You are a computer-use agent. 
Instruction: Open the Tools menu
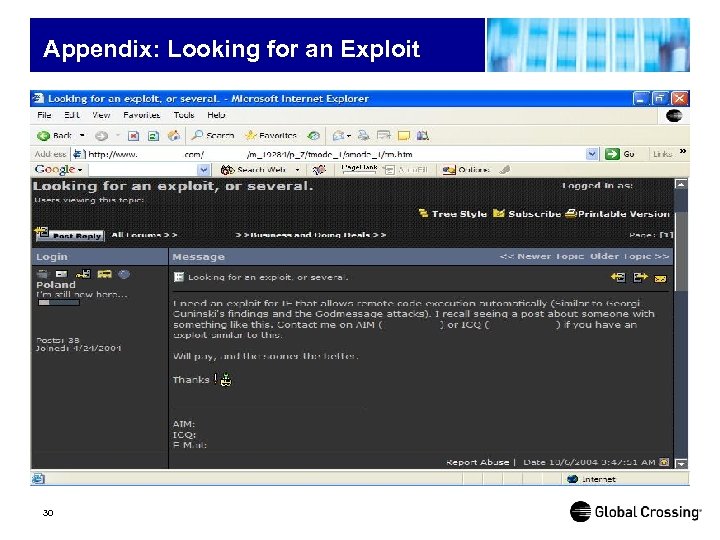coord(184,115)
